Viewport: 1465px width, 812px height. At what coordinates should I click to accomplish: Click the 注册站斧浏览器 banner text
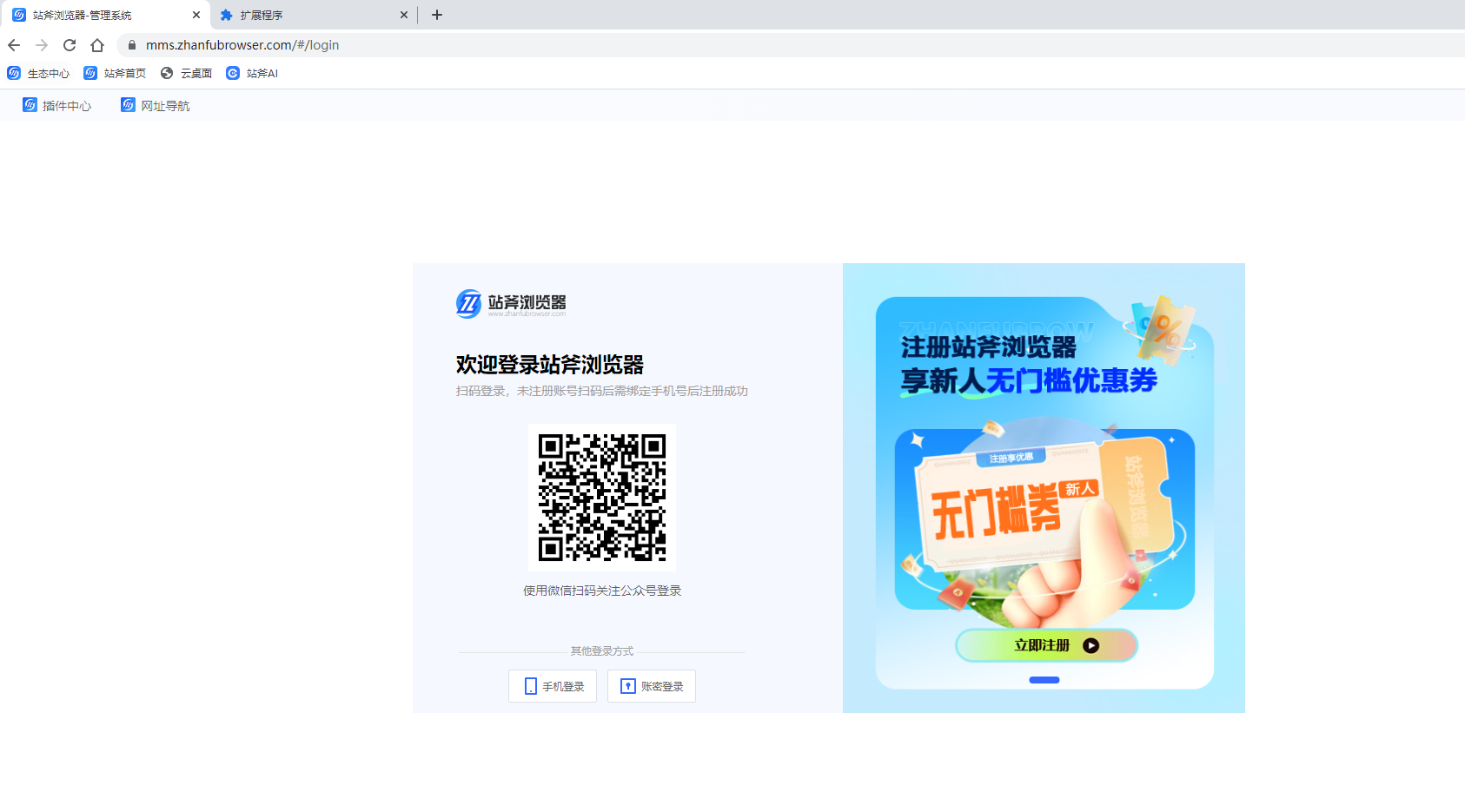[989, 347]
